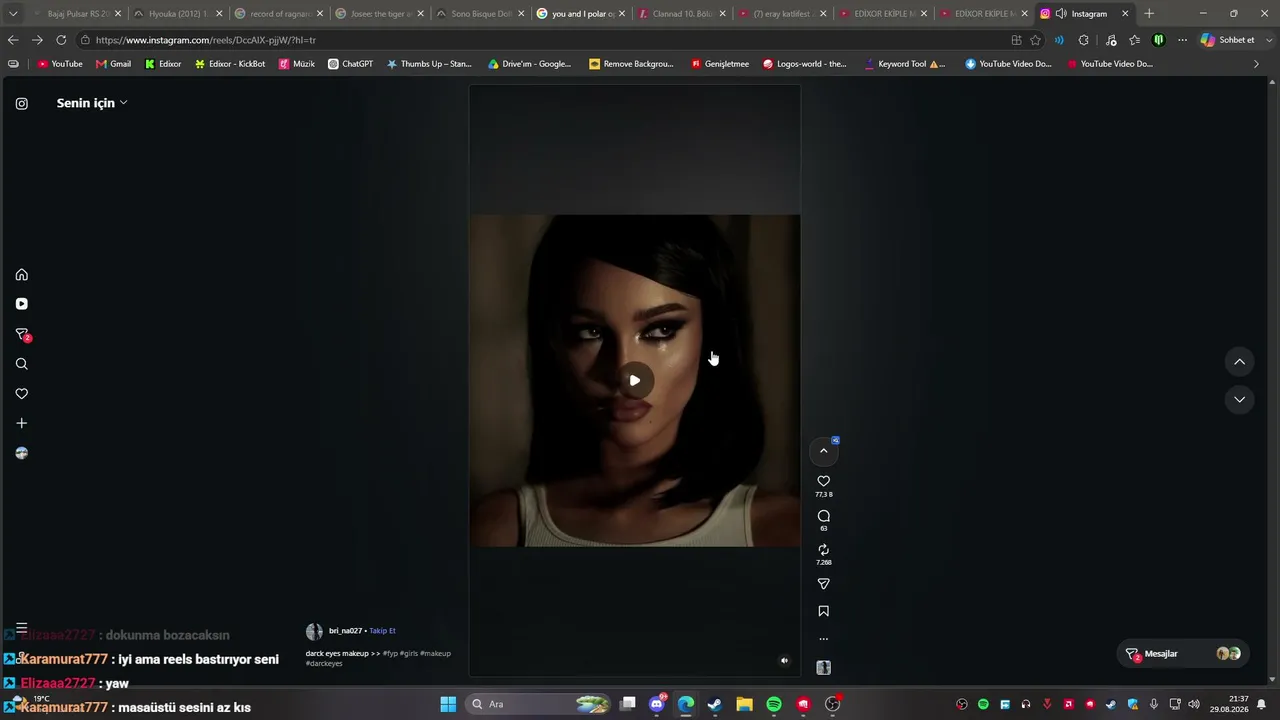Open the ChatGPT bookmark

pyautogui.click(x=350, y=64)
